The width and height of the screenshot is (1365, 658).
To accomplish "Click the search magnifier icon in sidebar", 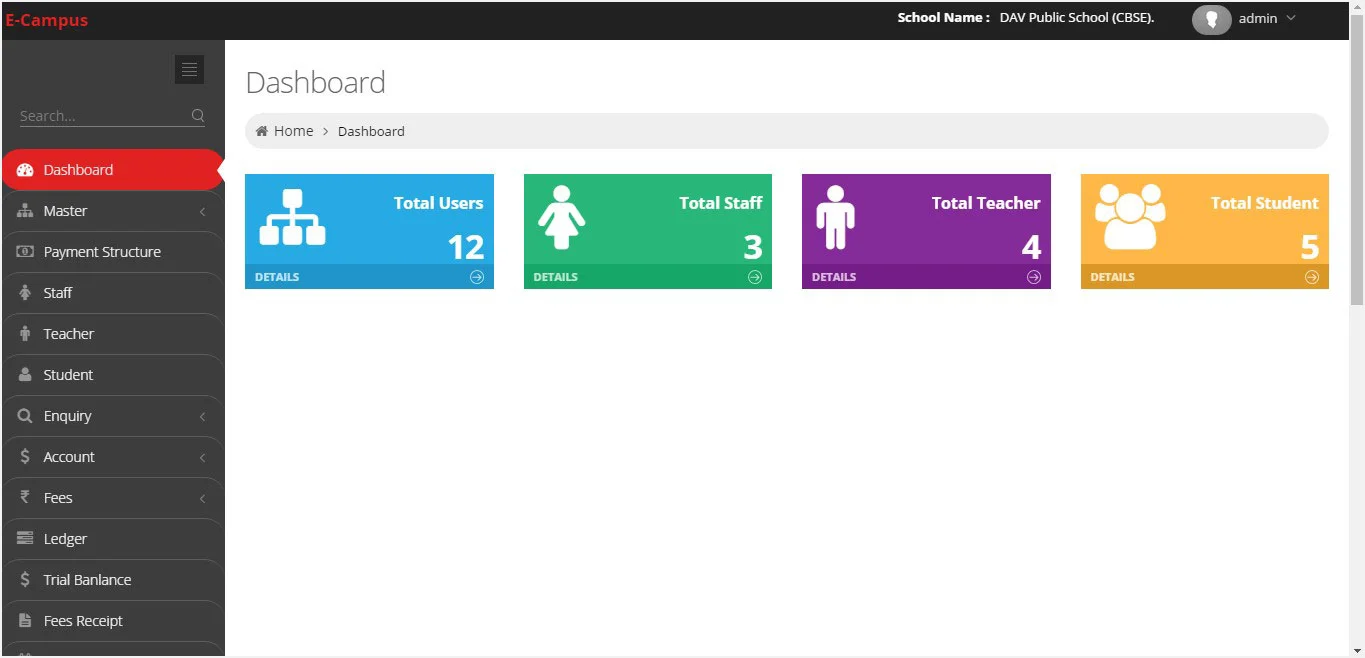I will click(198, 116).
